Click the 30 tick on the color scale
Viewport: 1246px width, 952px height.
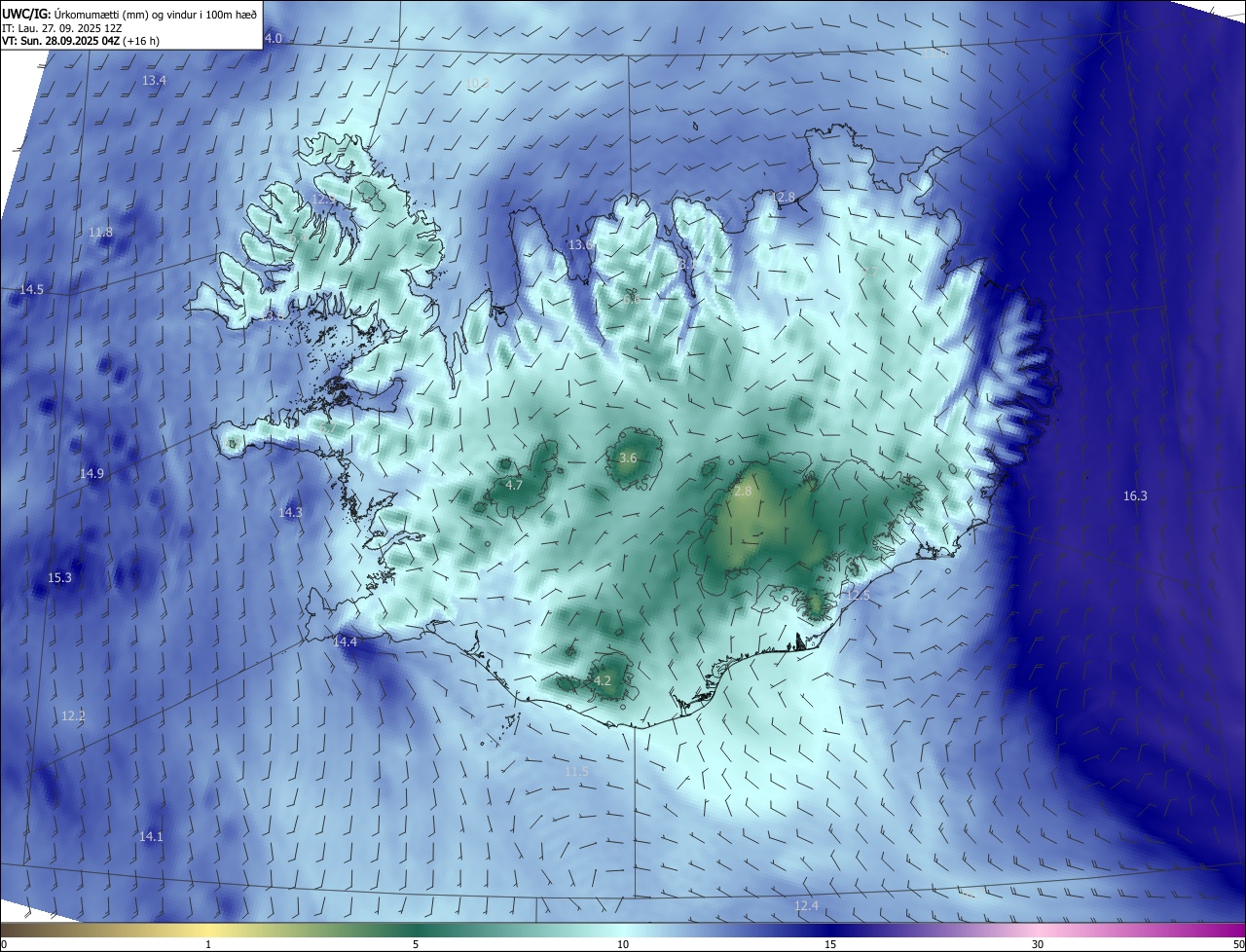(1038, 944)
